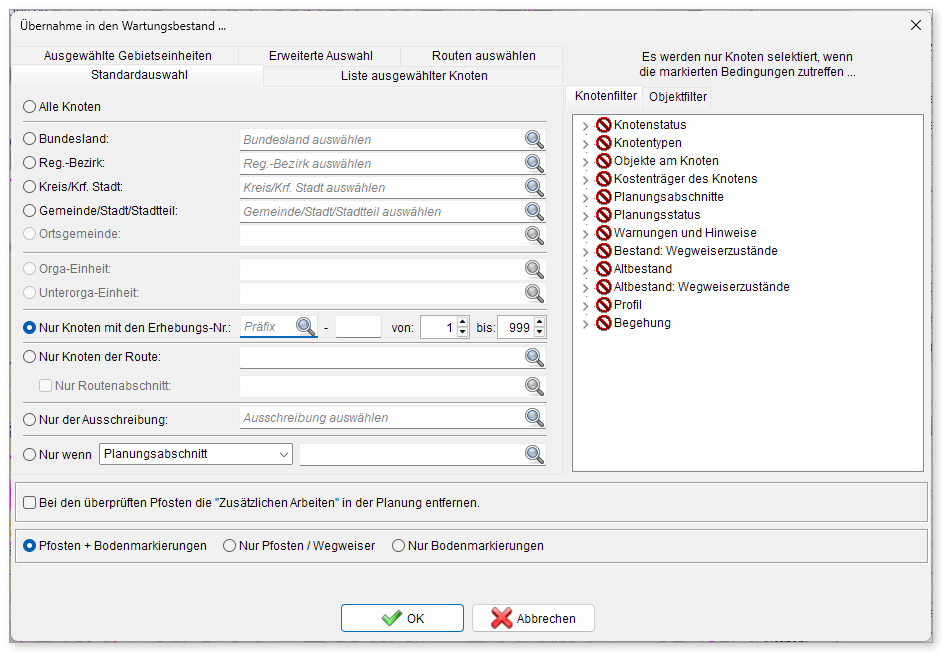942x652 pixels.
Task: Toggle the Planungsstatus filter icon
Action: 603,215
